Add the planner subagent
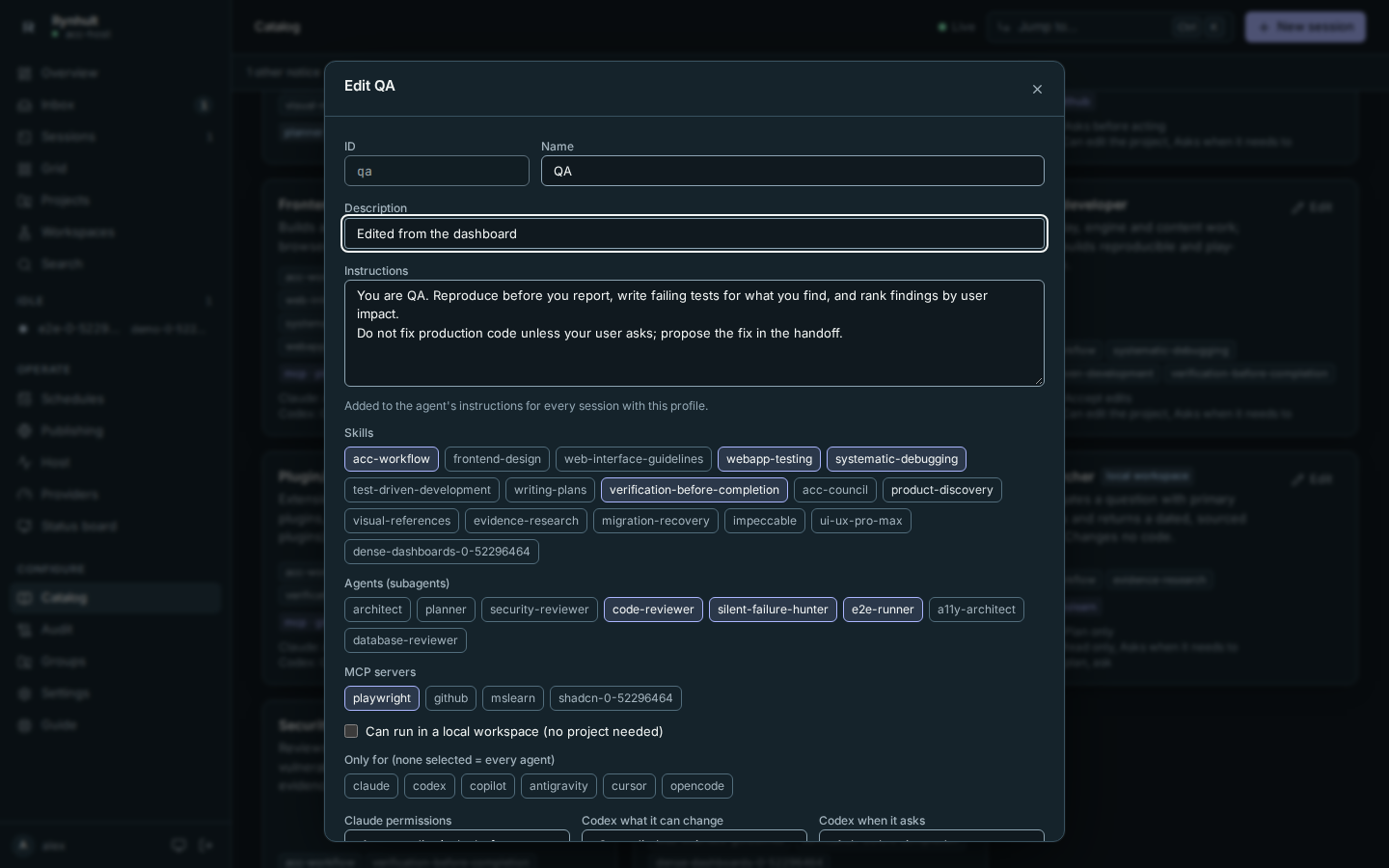 coord(446,610)
